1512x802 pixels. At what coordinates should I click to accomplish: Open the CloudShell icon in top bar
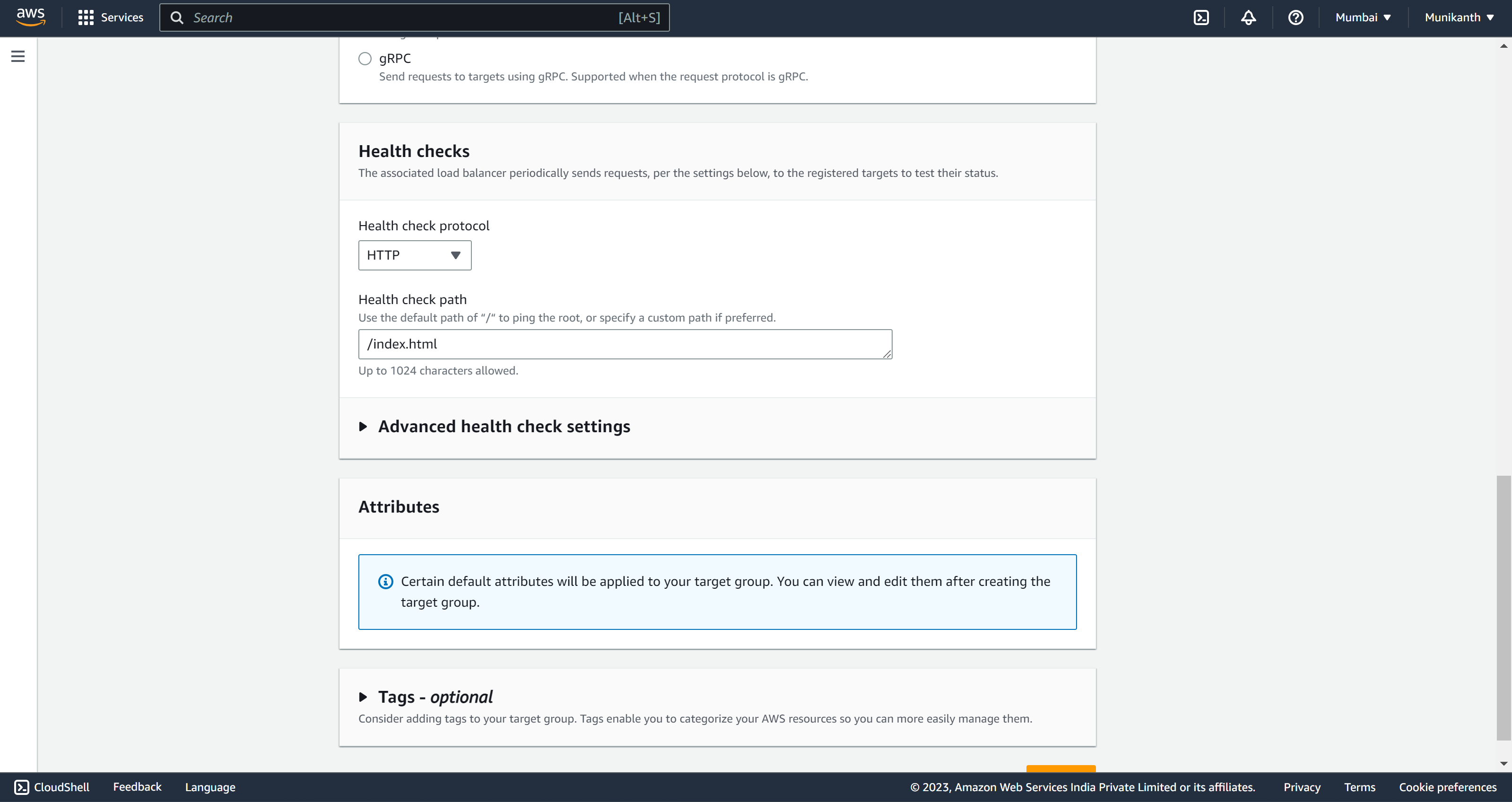(1201, 17)
